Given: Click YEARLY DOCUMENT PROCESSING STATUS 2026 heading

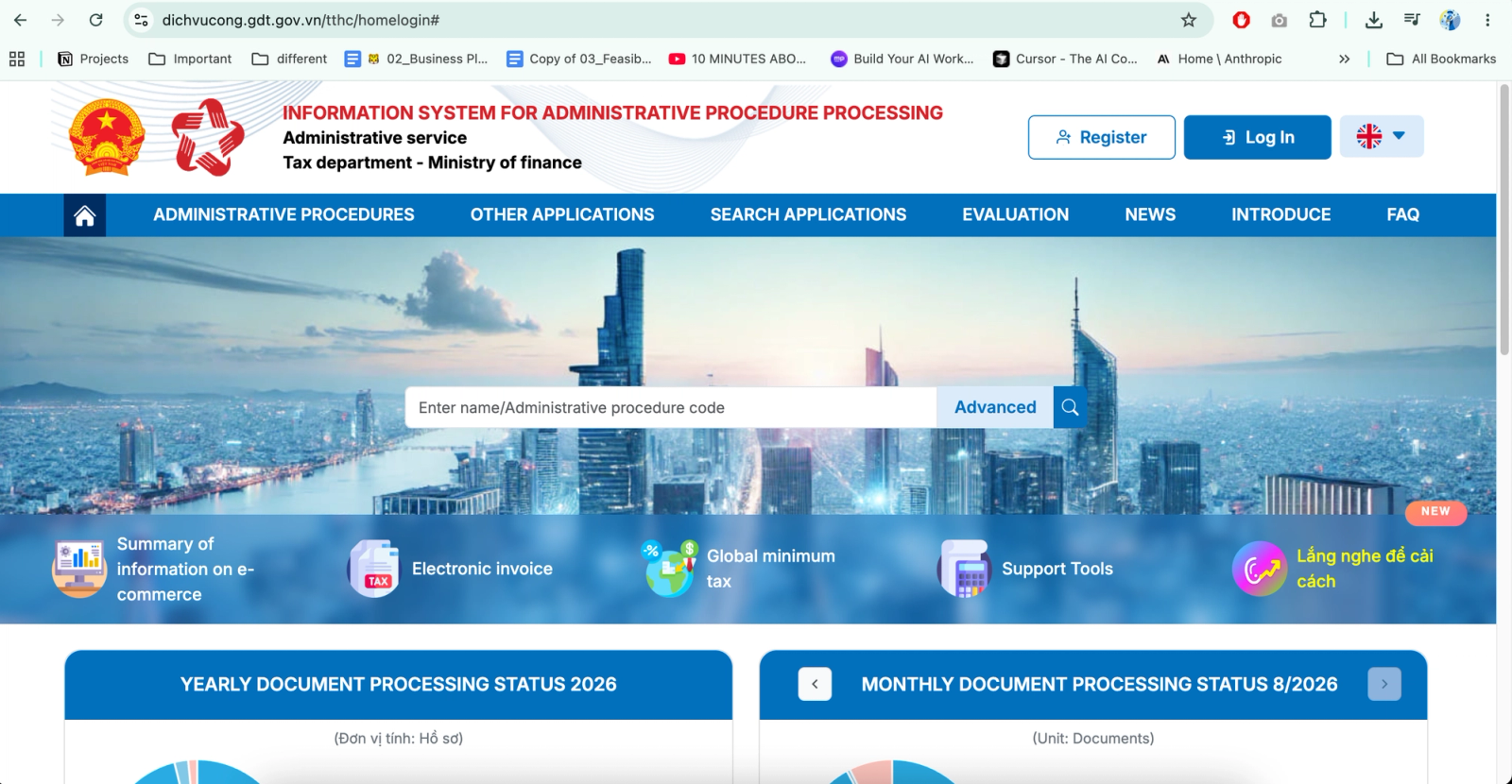Looking at the screenshot, I should [x=399, y=684].
